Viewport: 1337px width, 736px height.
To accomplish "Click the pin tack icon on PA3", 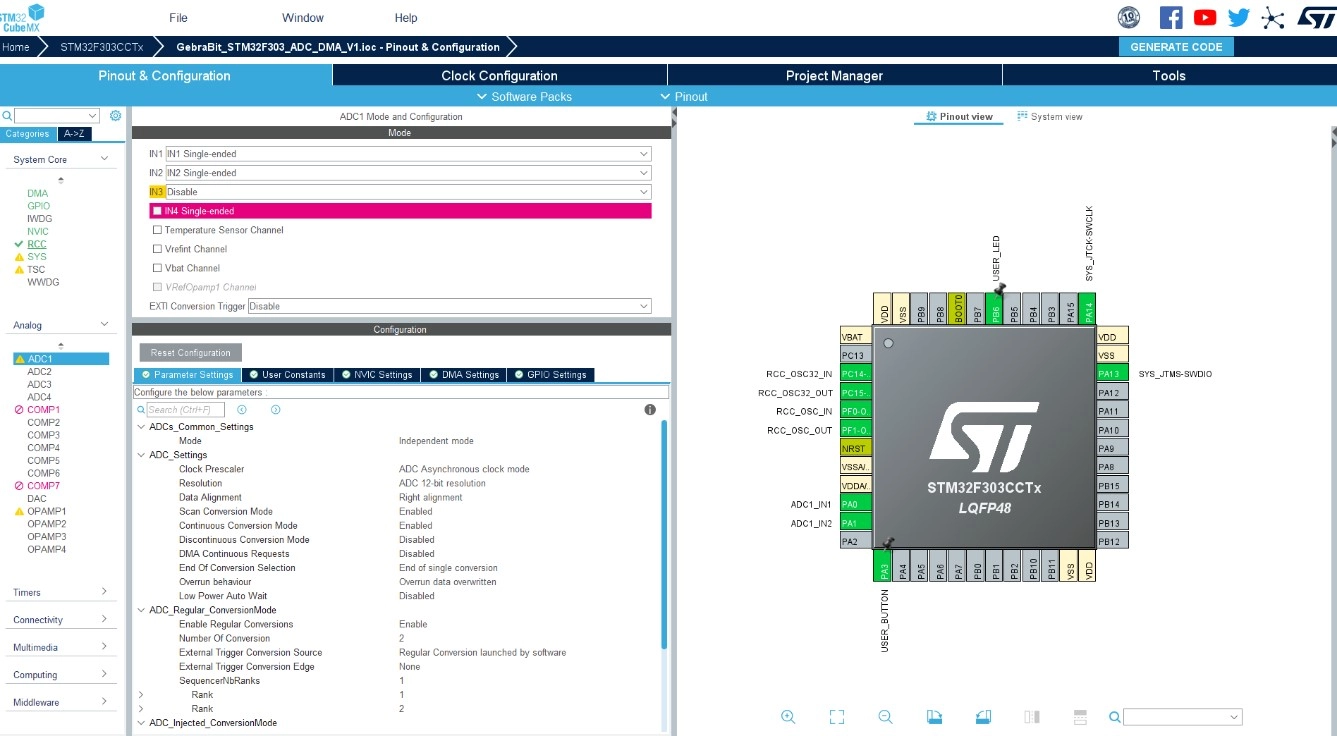I will (x=888, y=543).
